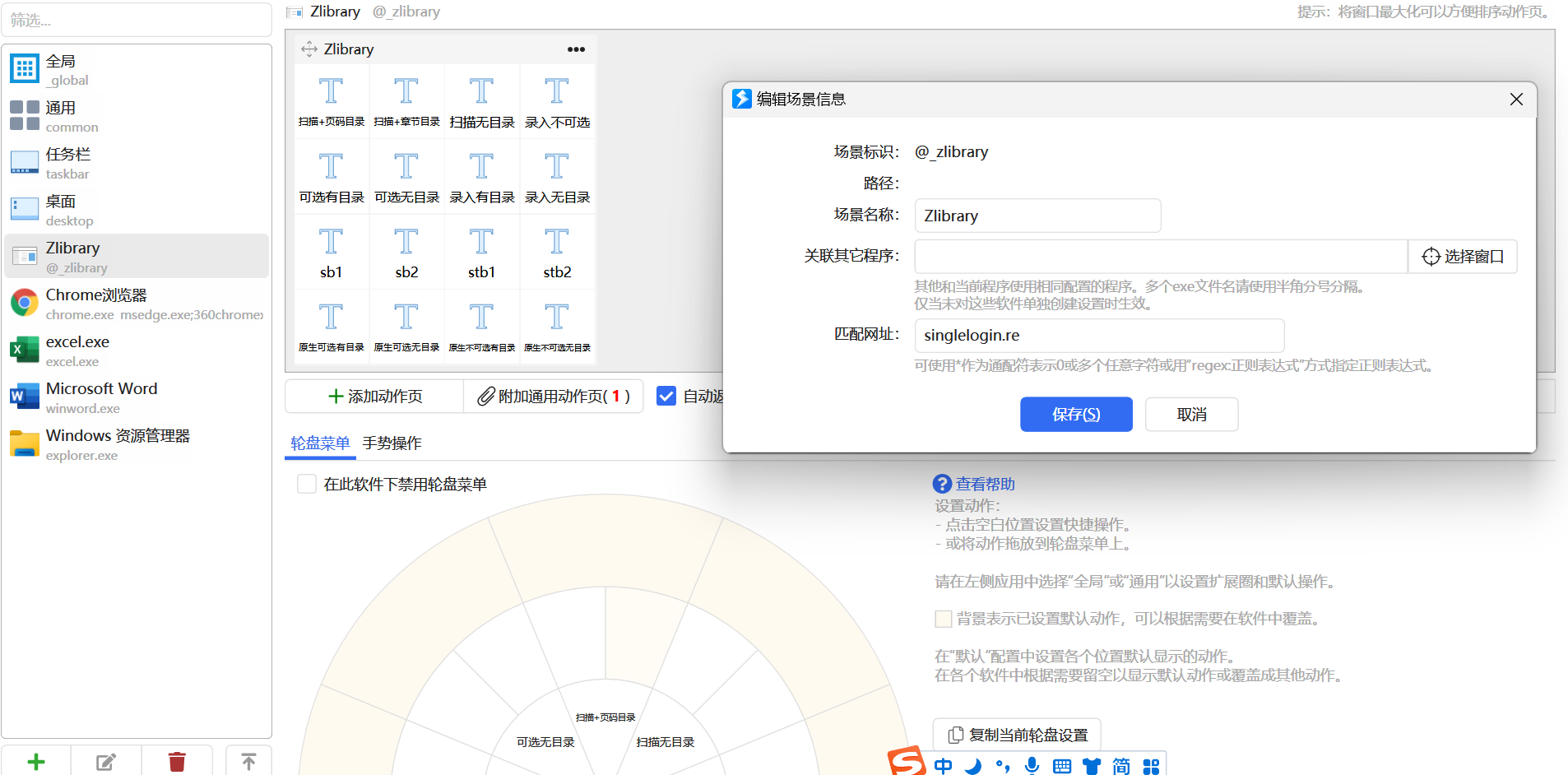Click the 添加动作页 button
This screenshot has width=1568, height=775.
point(374,397)
